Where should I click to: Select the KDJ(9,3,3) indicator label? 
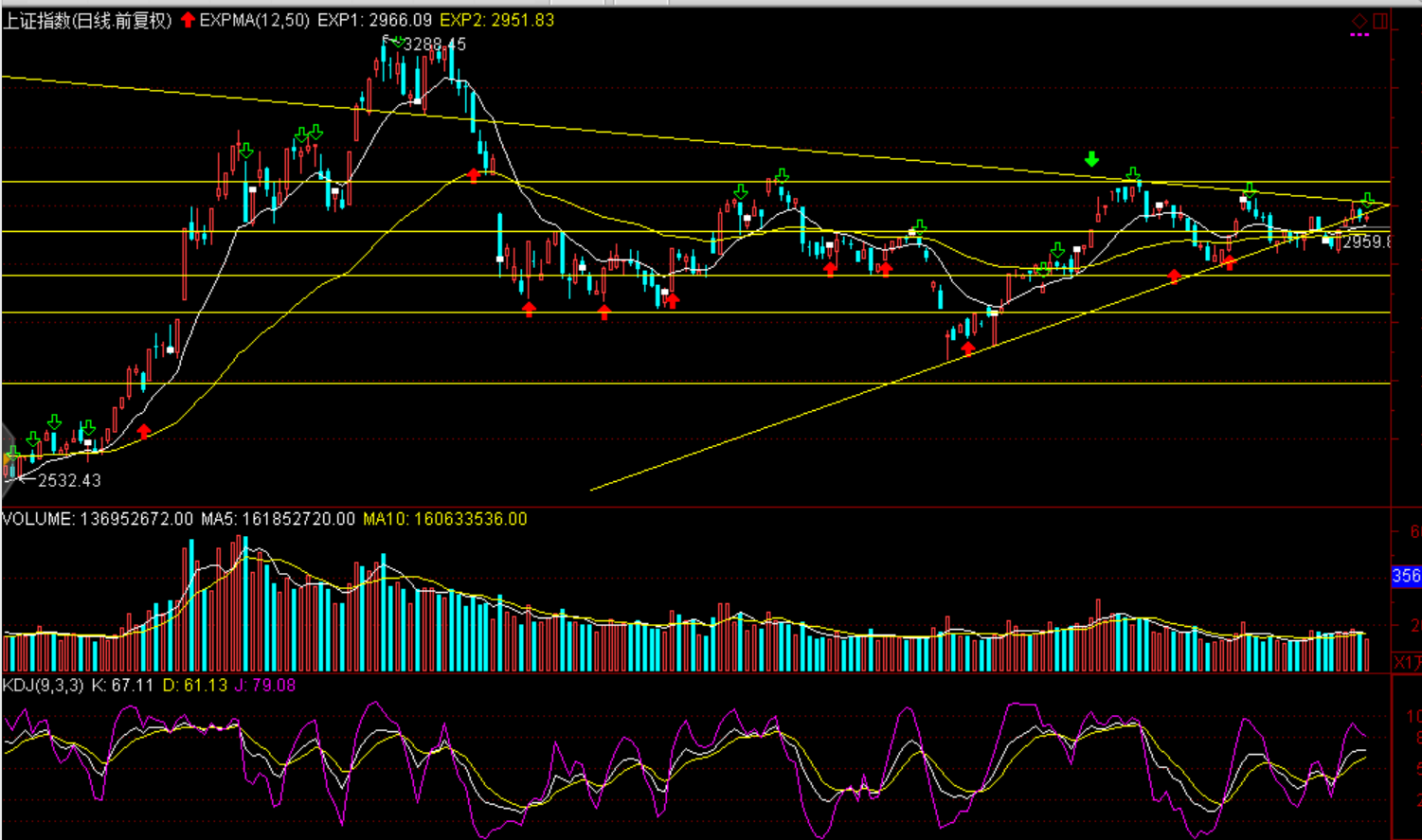point(44,685)
